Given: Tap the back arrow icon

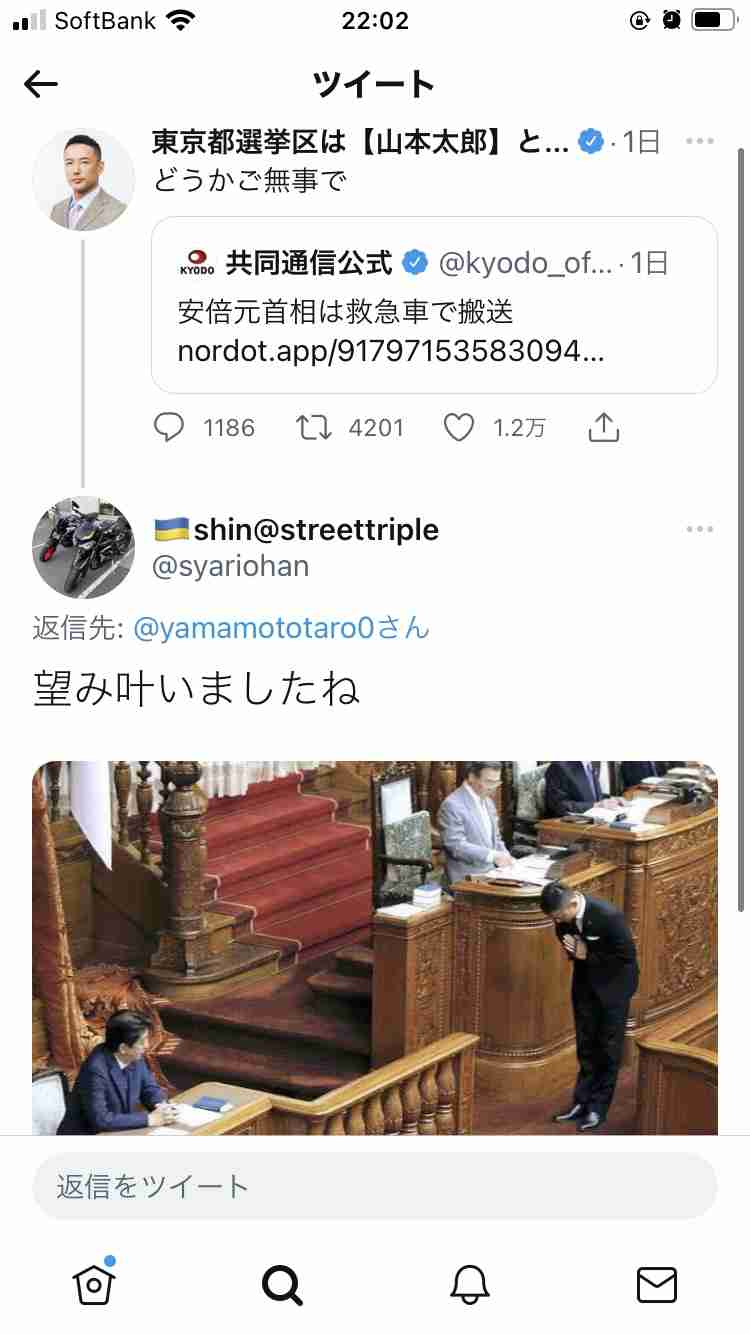Looking at the screenshot, I should pyautogui.click(x=41, y=85).
